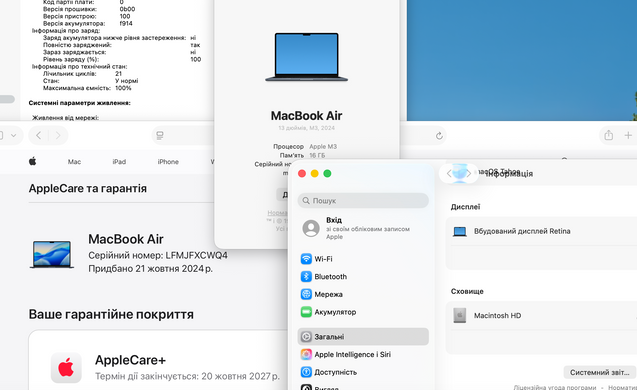Open Safari sidebar dropdown chevron
The image size is (637, 390).
click(13, 135)
